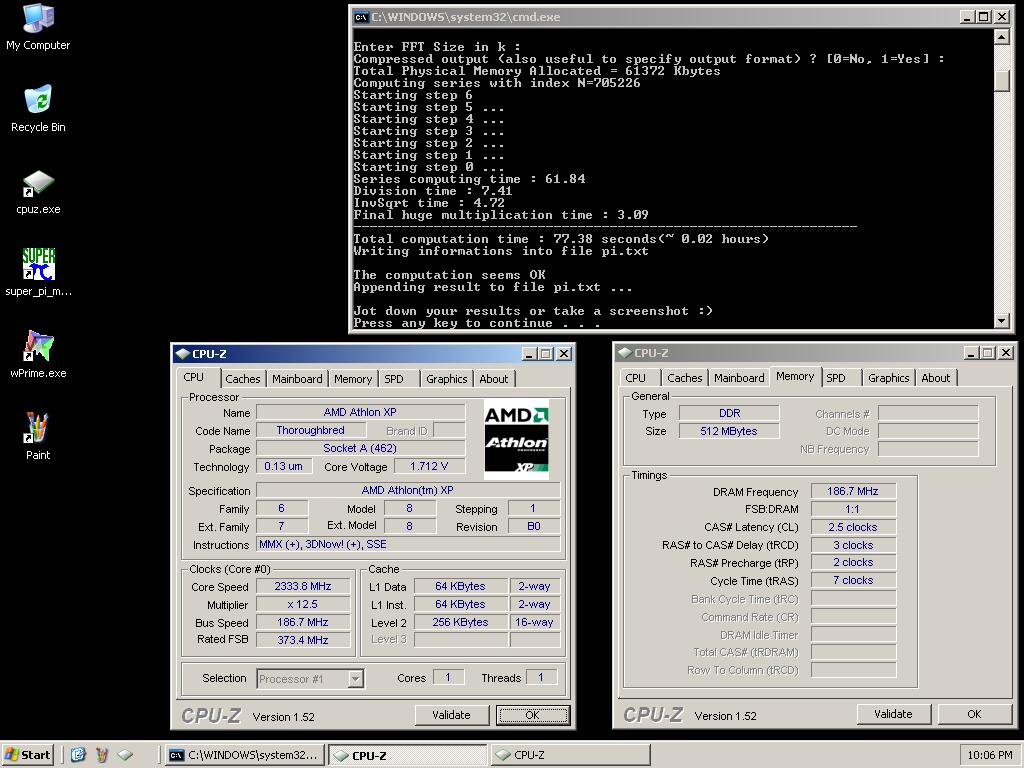Screen dimensions: 1024x768
Task: Click the memory Type value DDR
Action: pyautogui.click(x=729, y=413)
